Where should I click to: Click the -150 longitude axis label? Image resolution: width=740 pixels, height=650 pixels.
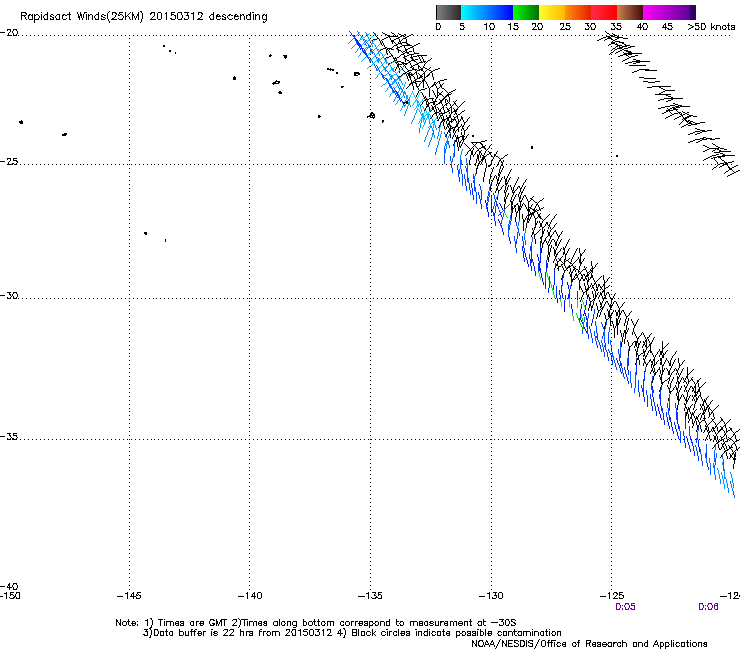pos(10,596)
